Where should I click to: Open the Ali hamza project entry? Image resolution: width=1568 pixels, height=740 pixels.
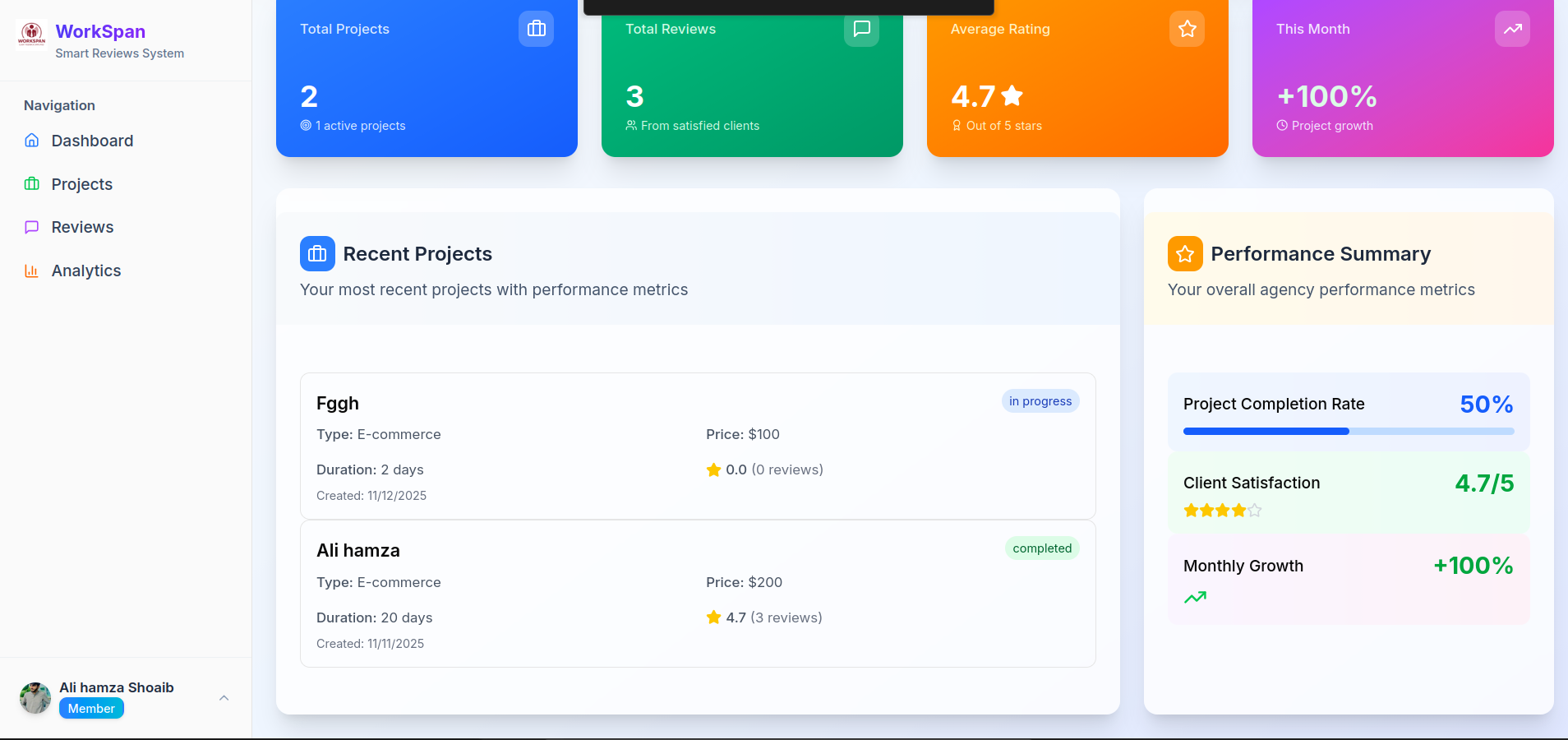[x=697, y=594]
